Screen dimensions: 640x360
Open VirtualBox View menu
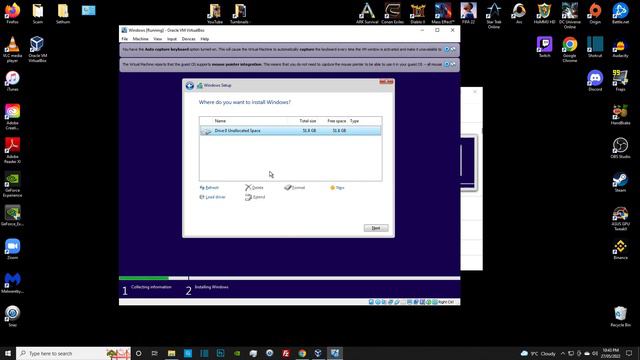click(x=158, y=39)
